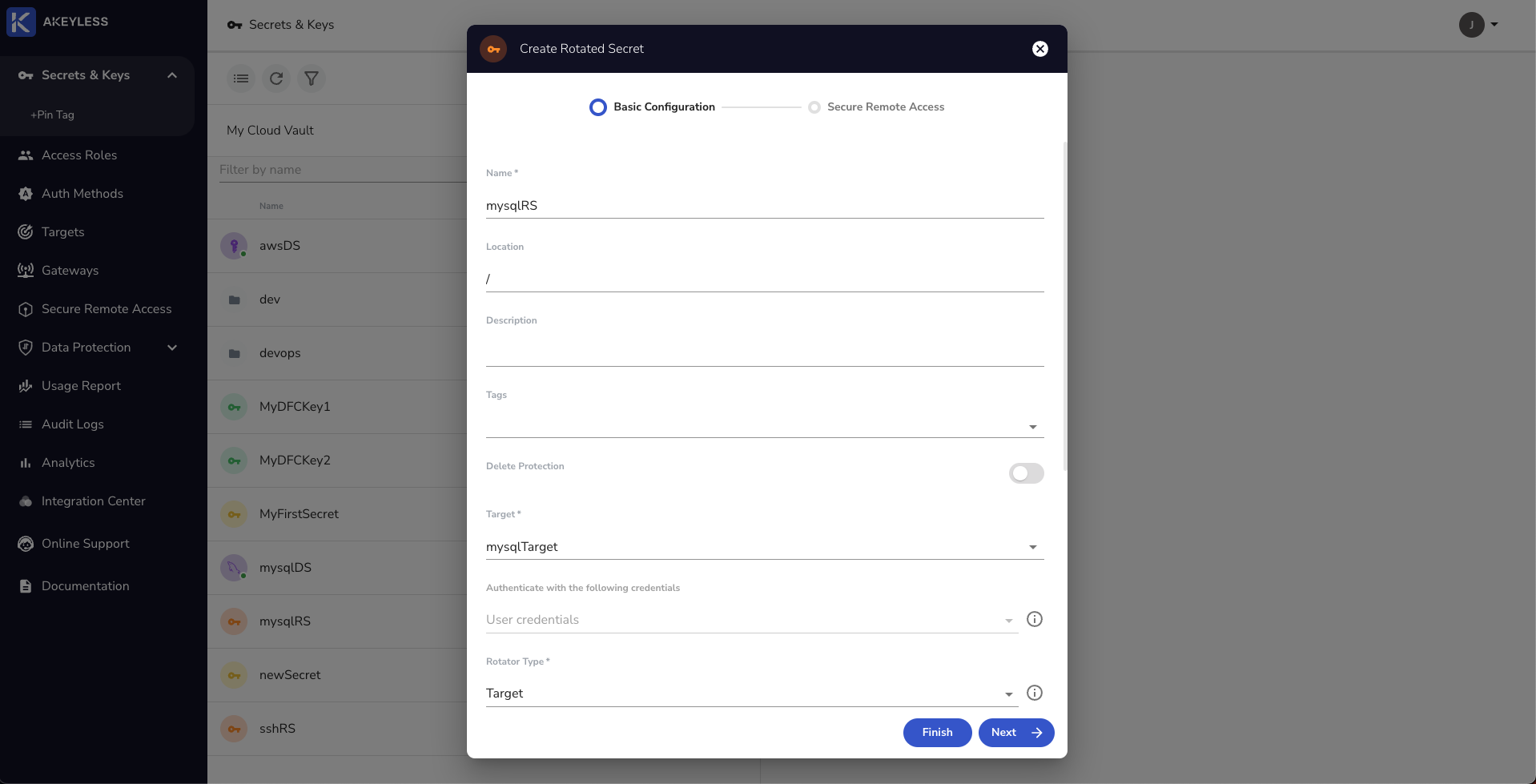Viewport: 1536px width, 784px height.
Task: Select the Basic Configuration step
Action: point(652,107)
